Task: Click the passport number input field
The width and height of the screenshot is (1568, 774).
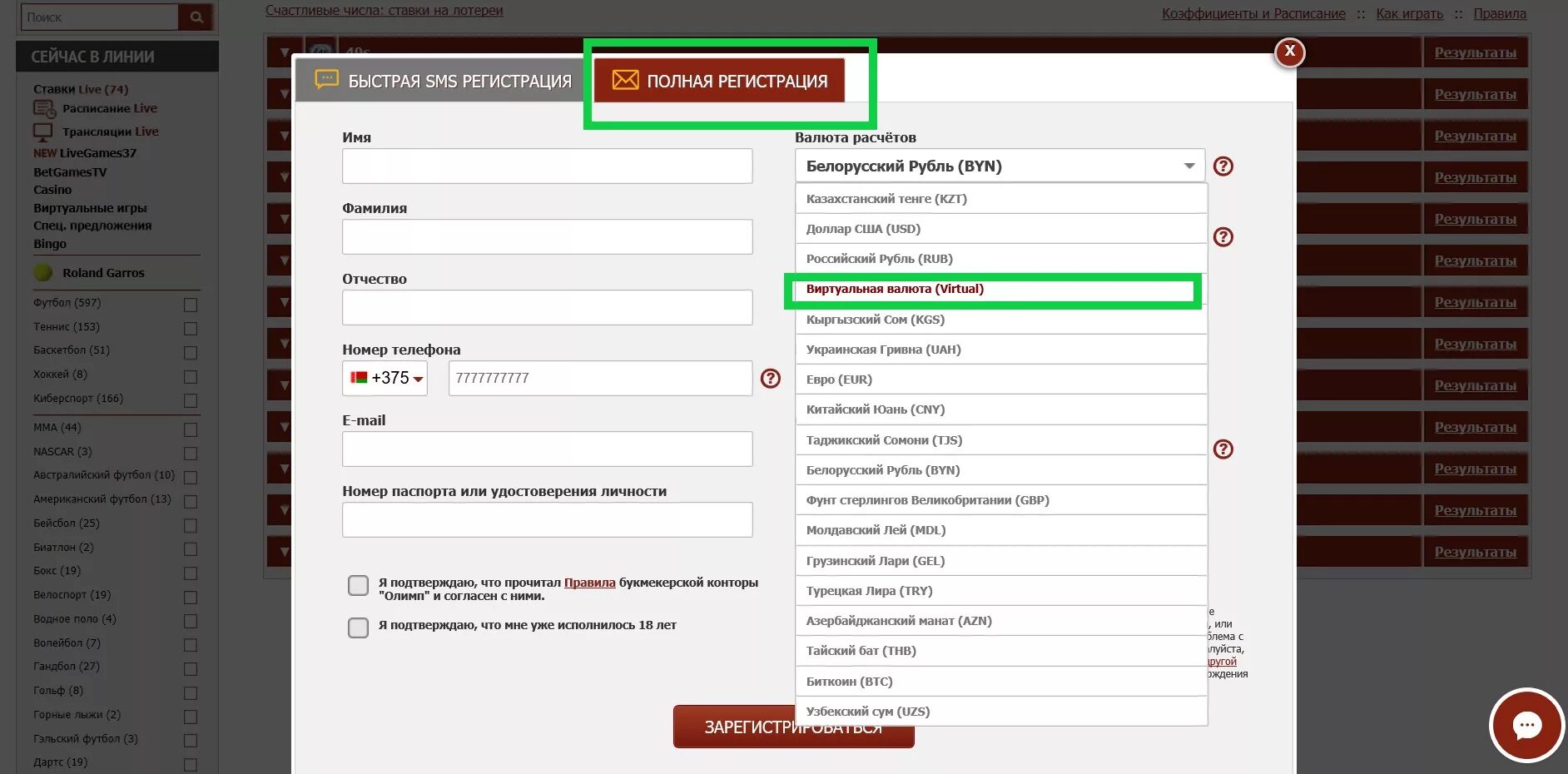Action: (x=547, y=519)
